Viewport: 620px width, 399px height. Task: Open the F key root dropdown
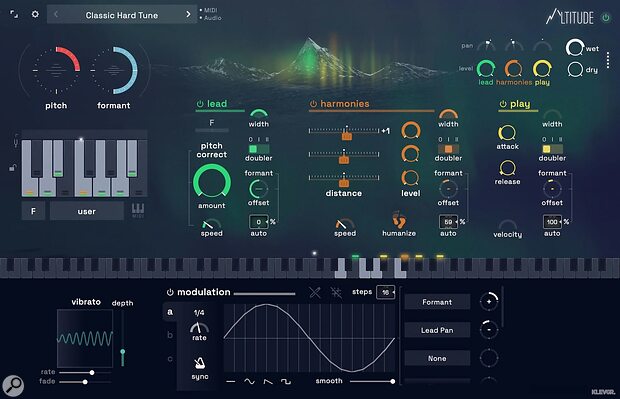(x=33, y=211)
